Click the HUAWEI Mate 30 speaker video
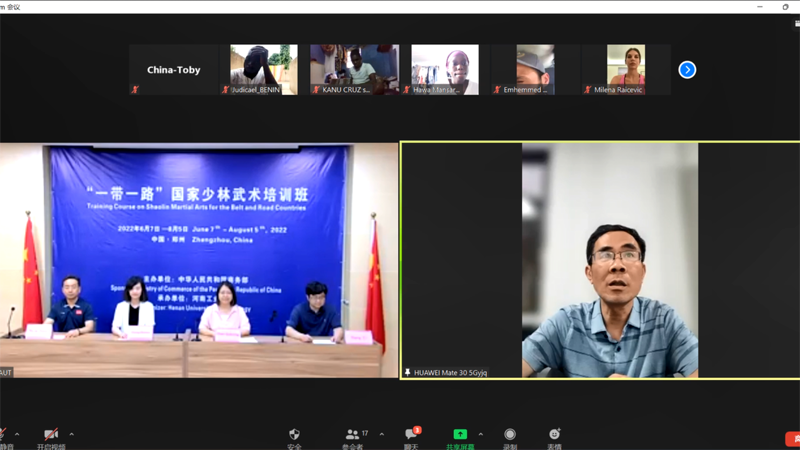This screenshot has height=450, width=800. pyautogui.click(x=600, y=260)
